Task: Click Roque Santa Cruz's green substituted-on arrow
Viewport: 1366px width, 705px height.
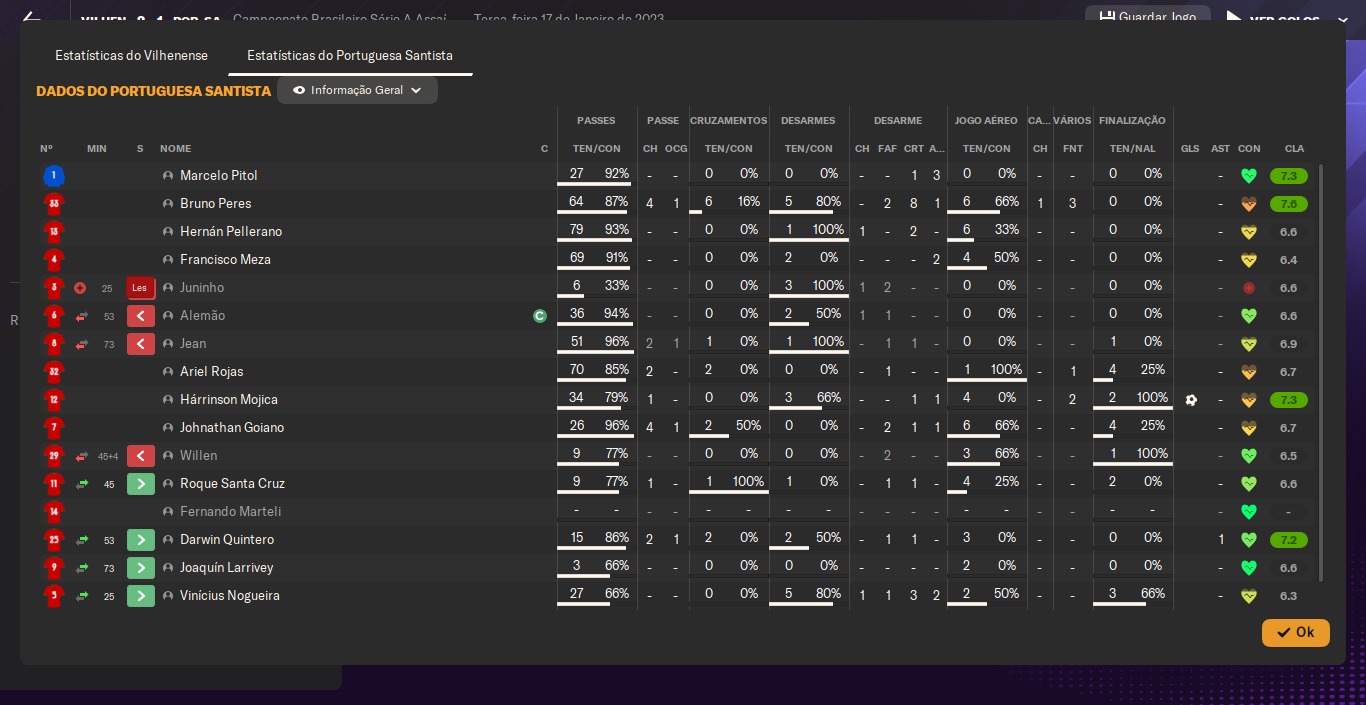Action: pos(141,484)
